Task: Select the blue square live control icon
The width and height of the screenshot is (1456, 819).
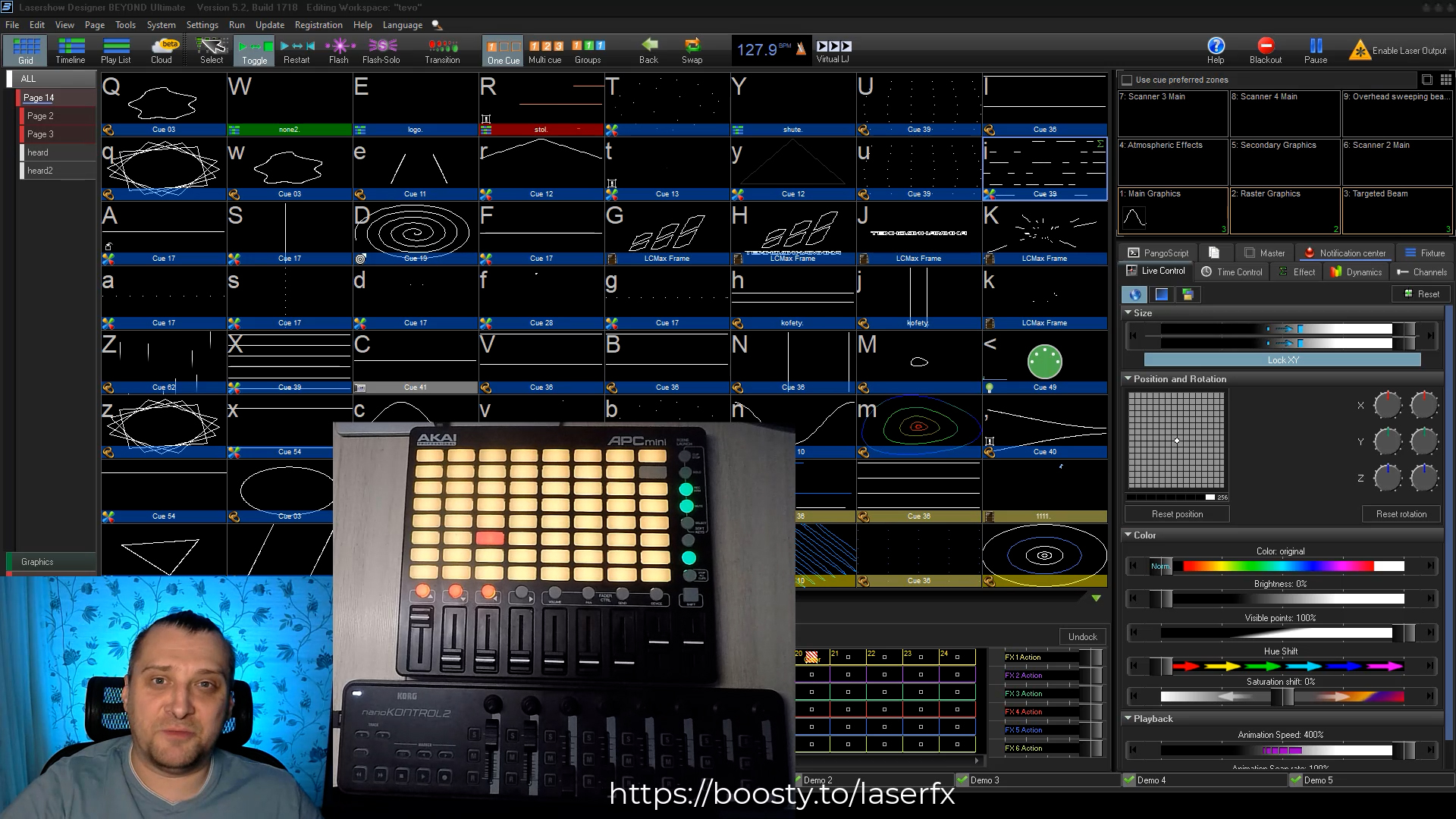Action: 1161,294
